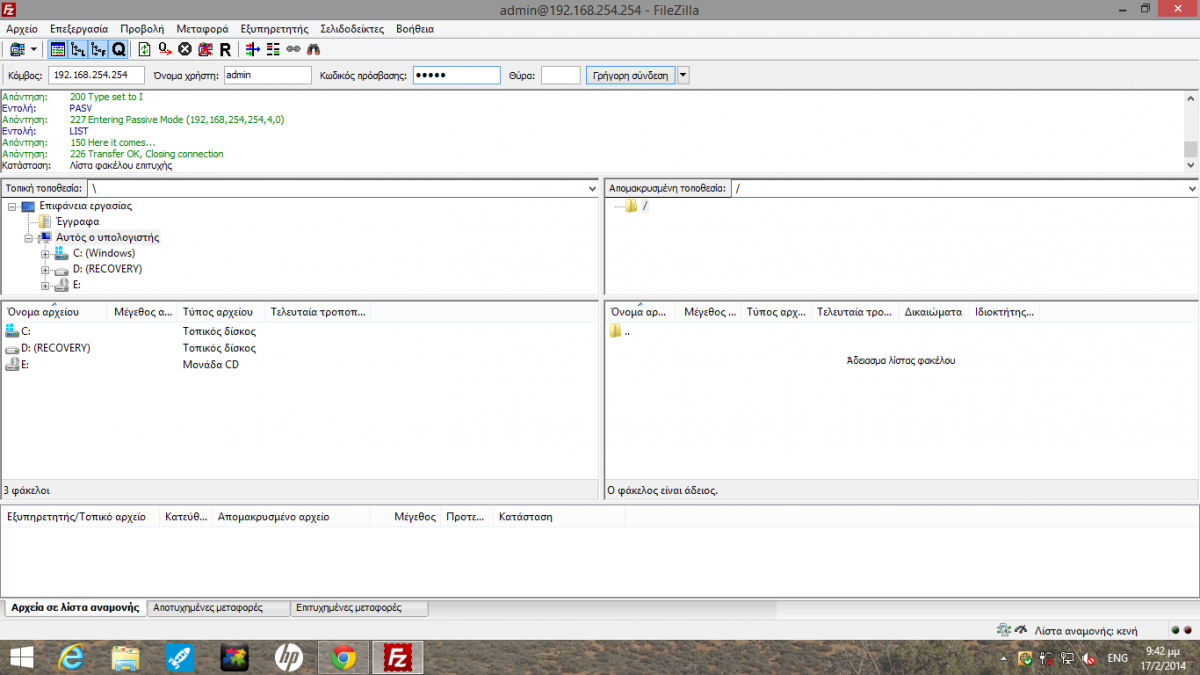1200x675 pixels.
Task: Open the Βοήθεια menu
Action: [x=415, y=29]
